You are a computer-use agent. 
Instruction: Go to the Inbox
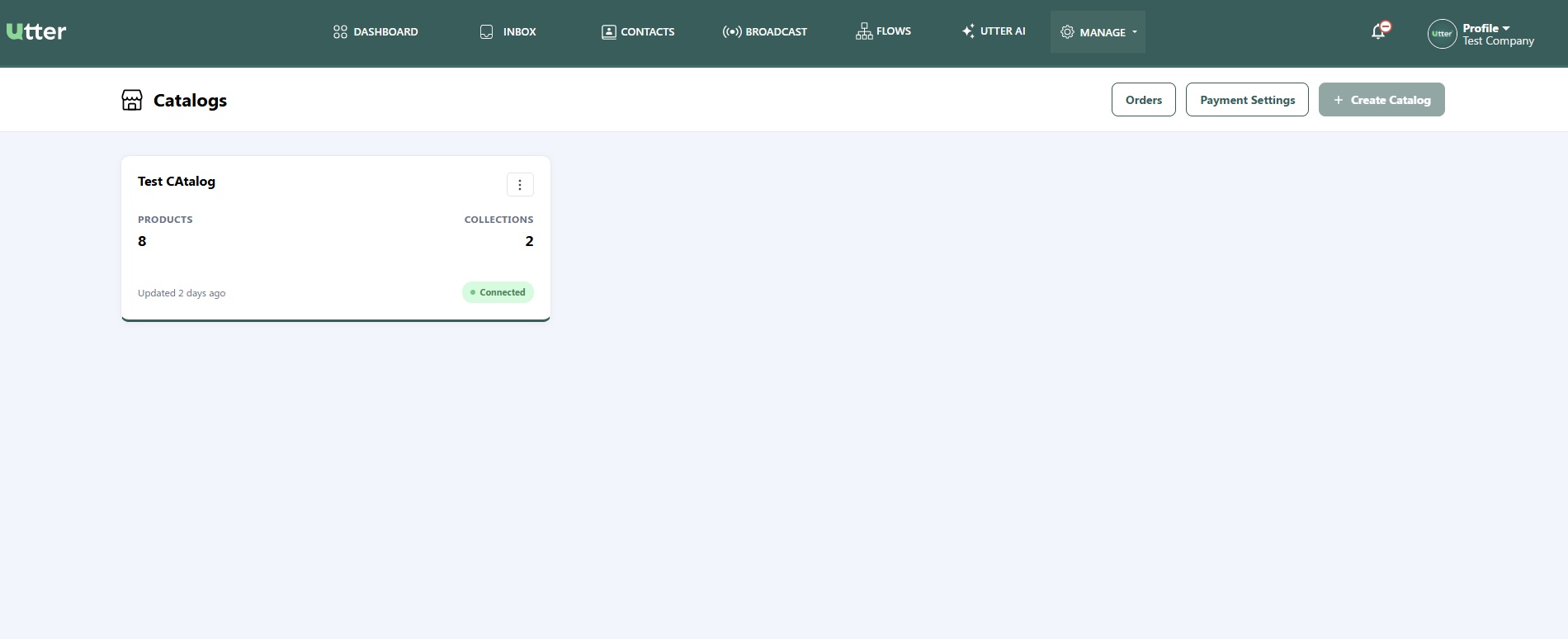click(508, 31)
